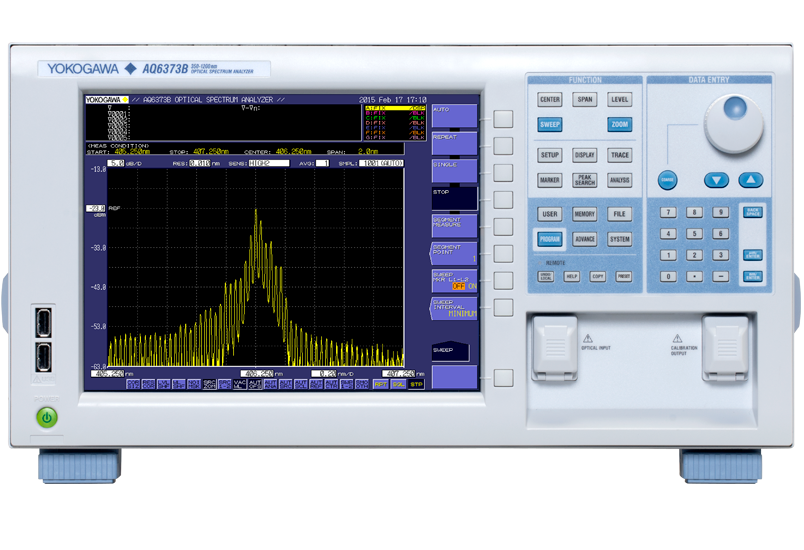Click the PEAK SEARCH key
The height and width of the screenshot is (550, 804).
pyautogui.click(x=585, y=180)
